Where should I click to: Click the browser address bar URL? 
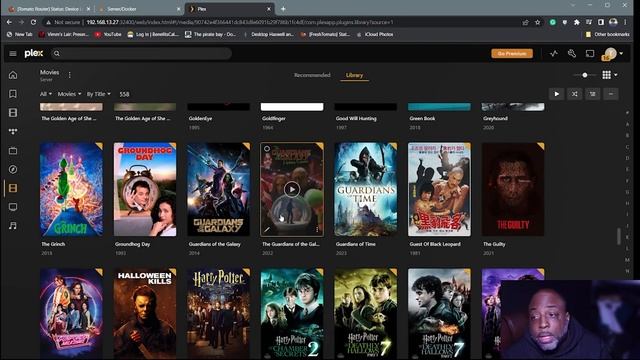pyautogui.click(x=240, y=22)
